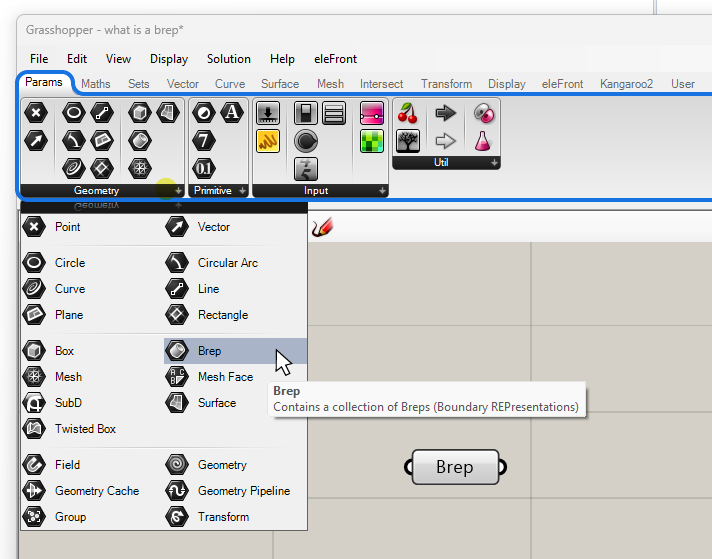712x559 pixels.
Task: Open the Solution menu
Action: click(229, 59)
